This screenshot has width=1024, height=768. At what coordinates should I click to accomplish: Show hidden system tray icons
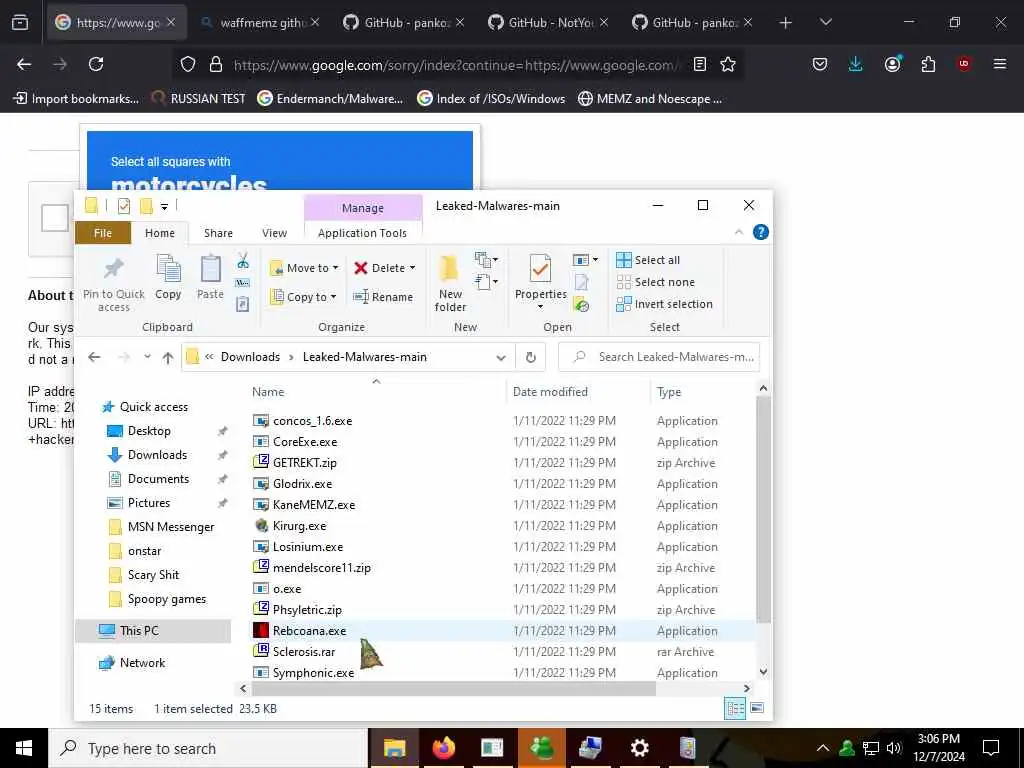(x=823, y=748)
